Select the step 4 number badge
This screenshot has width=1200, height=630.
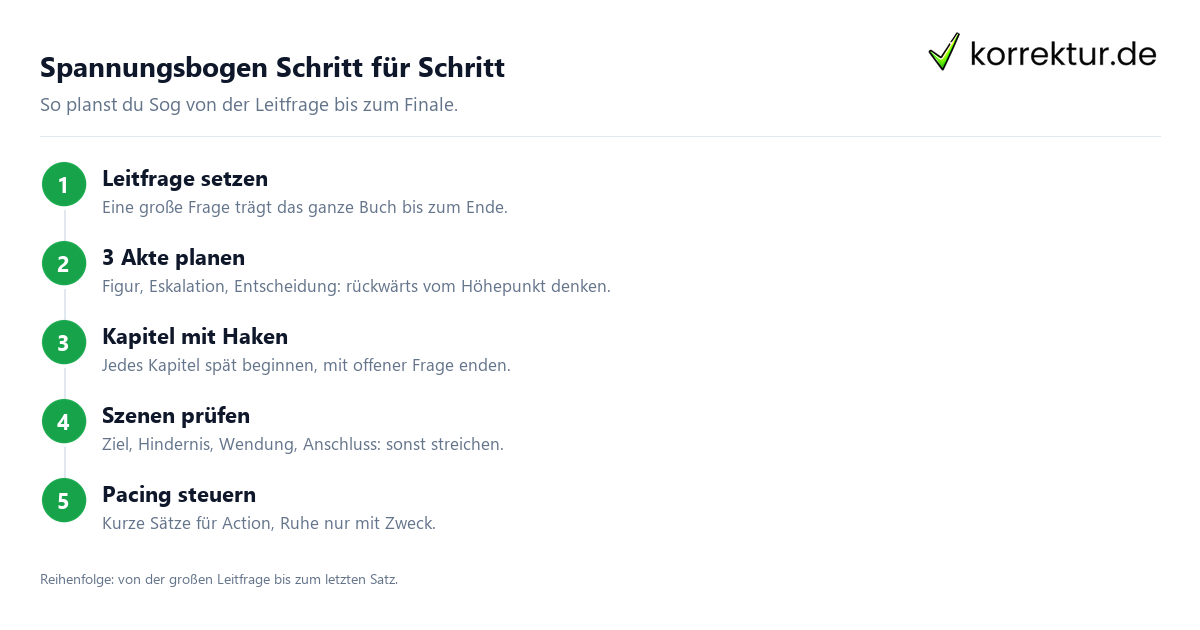tap(64, 422)
